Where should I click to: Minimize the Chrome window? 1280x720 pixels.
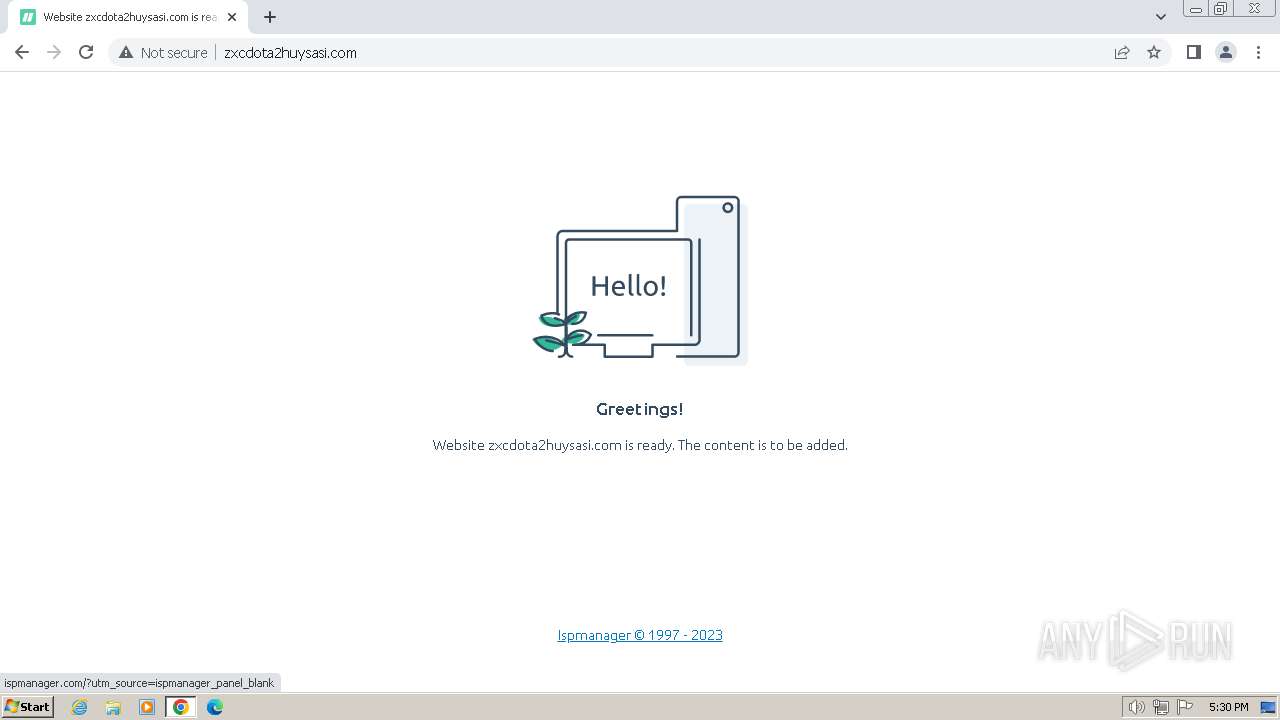[1196, 9]
